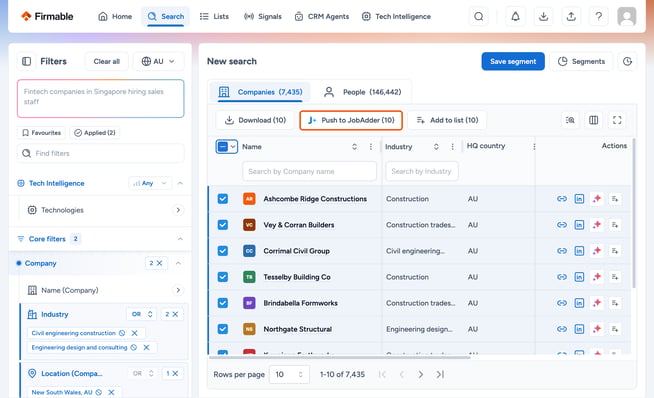Uncheck Vey & Corran Builders row
This screenshot has width=654, height=398.
pyautogui.click(x=223, y=225)
